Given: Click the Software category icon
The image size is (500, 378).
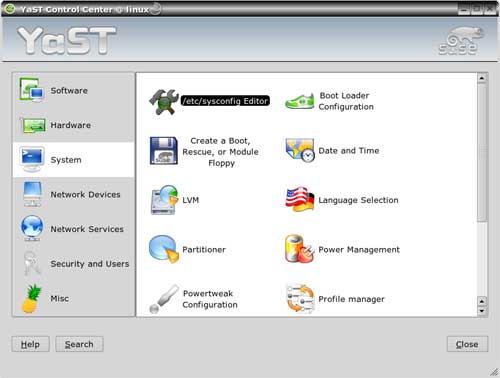Looking at the screenshot, I should (x=32, y=90).
